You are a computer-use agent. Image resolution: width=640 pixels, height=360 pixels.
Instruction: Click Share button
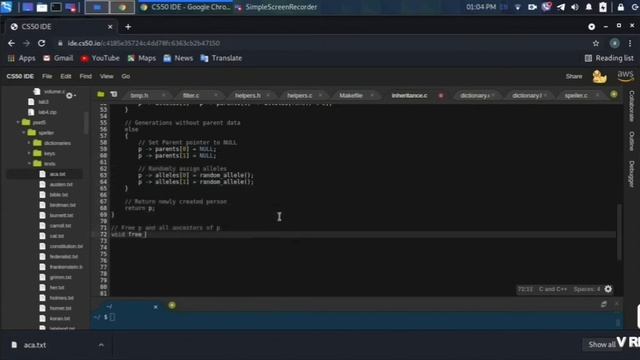pos(574,76)
